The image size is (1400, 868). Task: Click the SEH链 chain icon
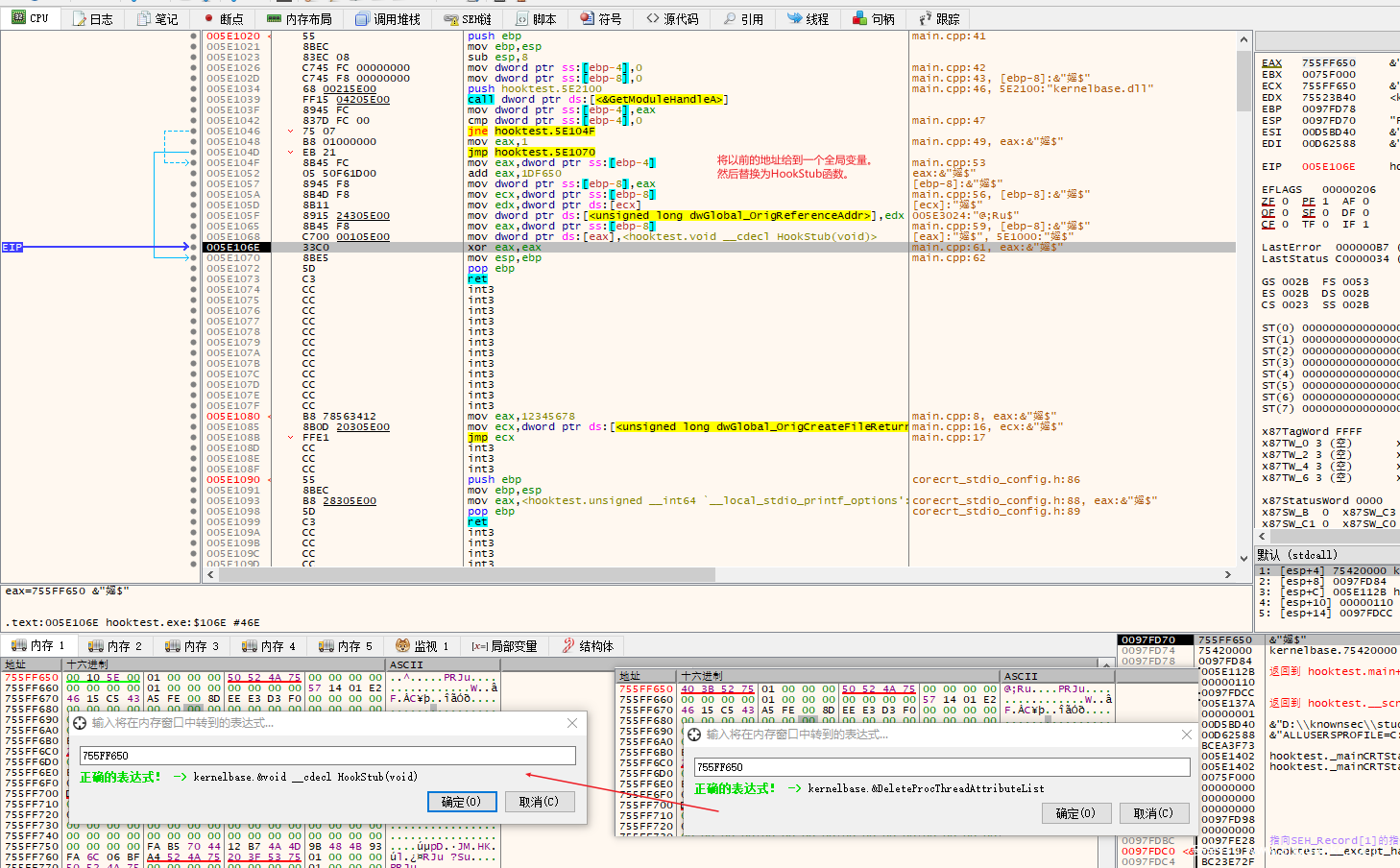tap(451, 18)
